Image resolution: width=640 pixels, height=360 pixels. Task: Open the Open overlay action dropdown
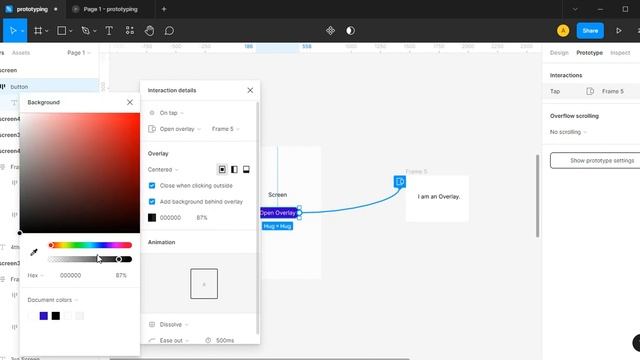click(180, 129)
